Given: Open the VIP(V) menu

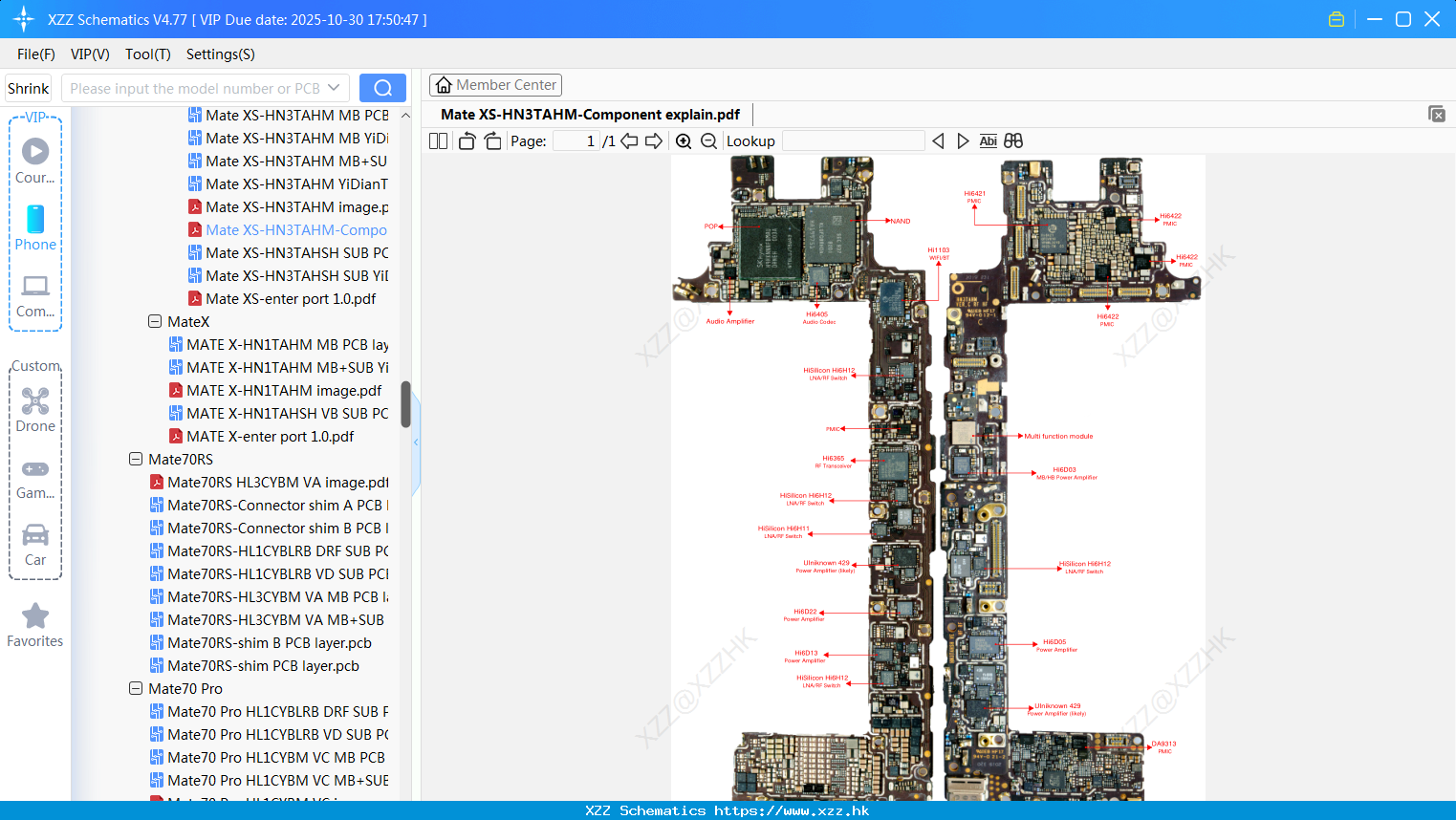Looking at the screenshot, I should point(90,54).
